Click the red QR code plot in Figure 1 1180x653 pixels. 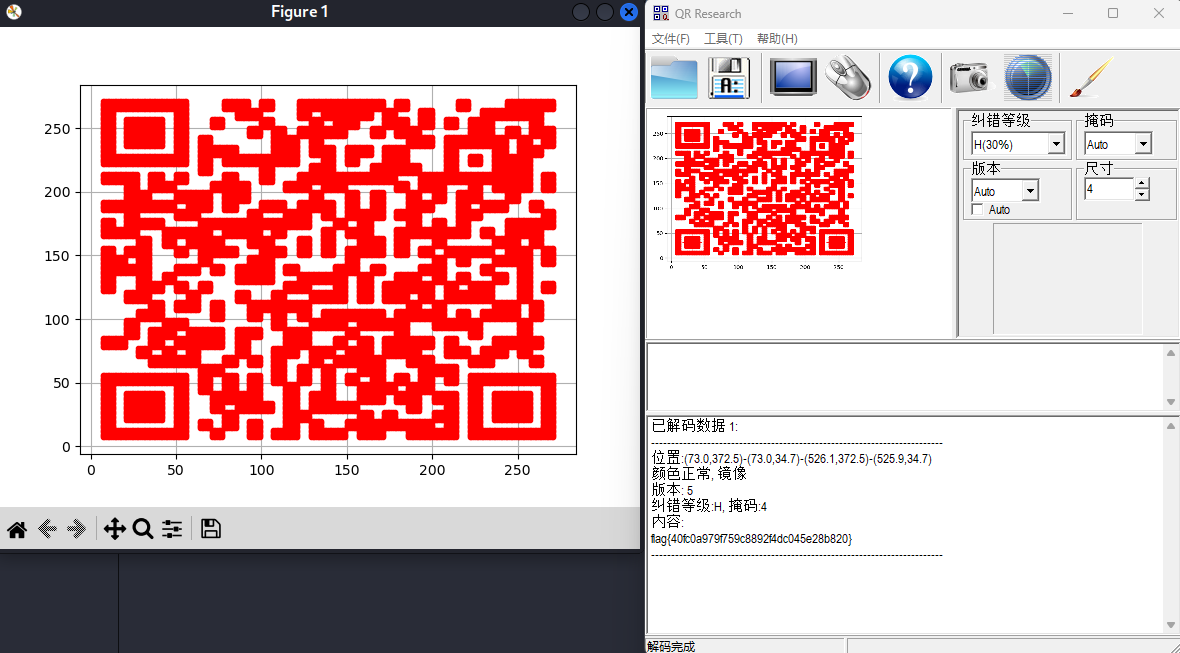[328, 269]
